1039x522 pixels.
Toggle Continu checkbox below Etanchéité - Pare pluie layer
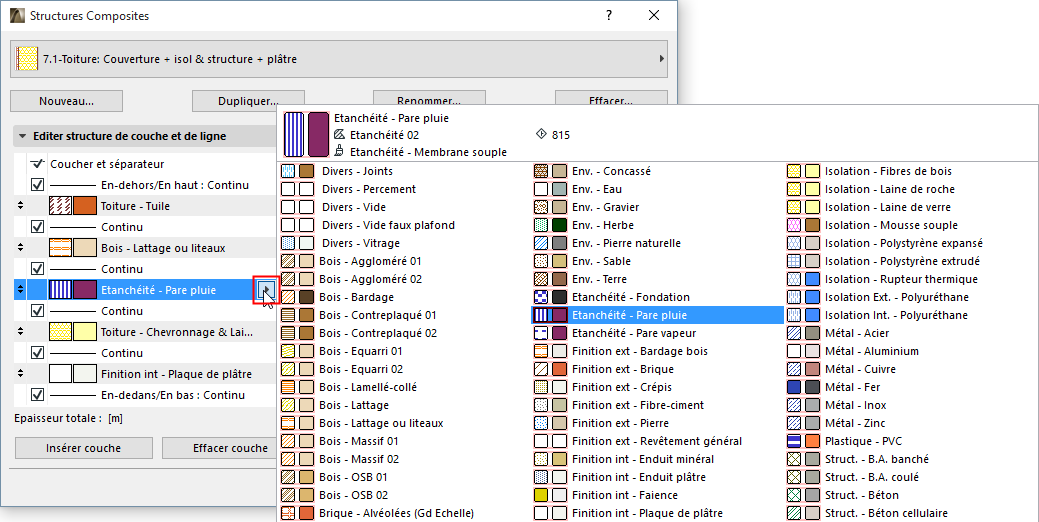38,311
